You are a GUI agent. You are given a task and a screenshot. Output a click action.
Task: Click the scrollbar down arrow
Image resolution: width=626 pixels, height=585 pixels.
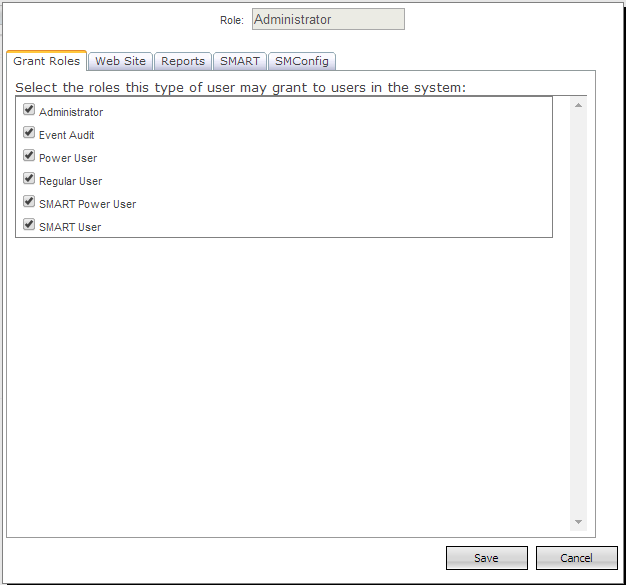(x=578, y=522)
